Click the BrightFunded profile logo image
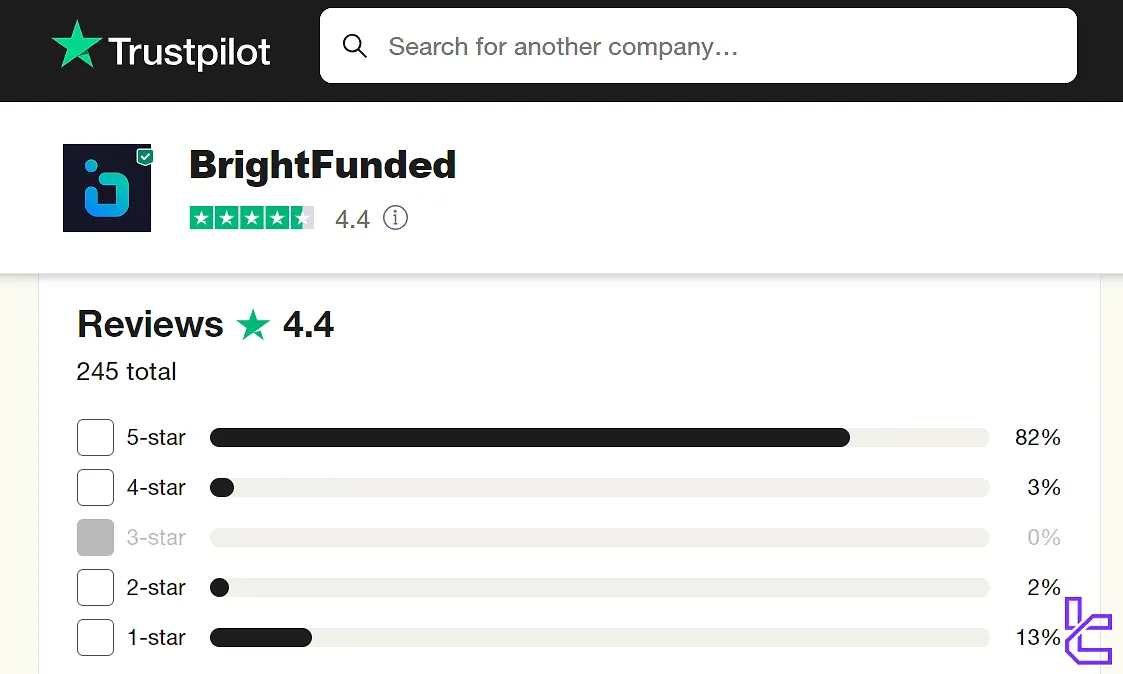 point(106,188)
